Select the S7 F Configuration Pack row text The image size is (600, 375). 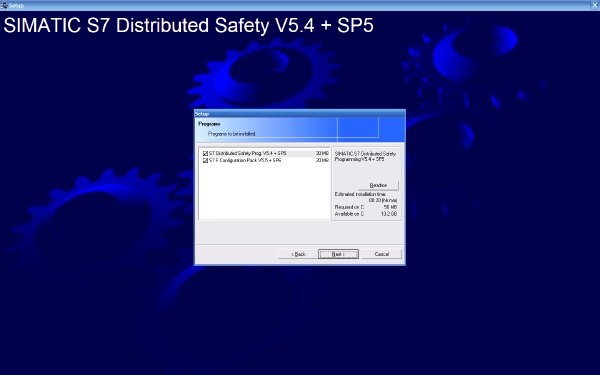pos(245,161)
